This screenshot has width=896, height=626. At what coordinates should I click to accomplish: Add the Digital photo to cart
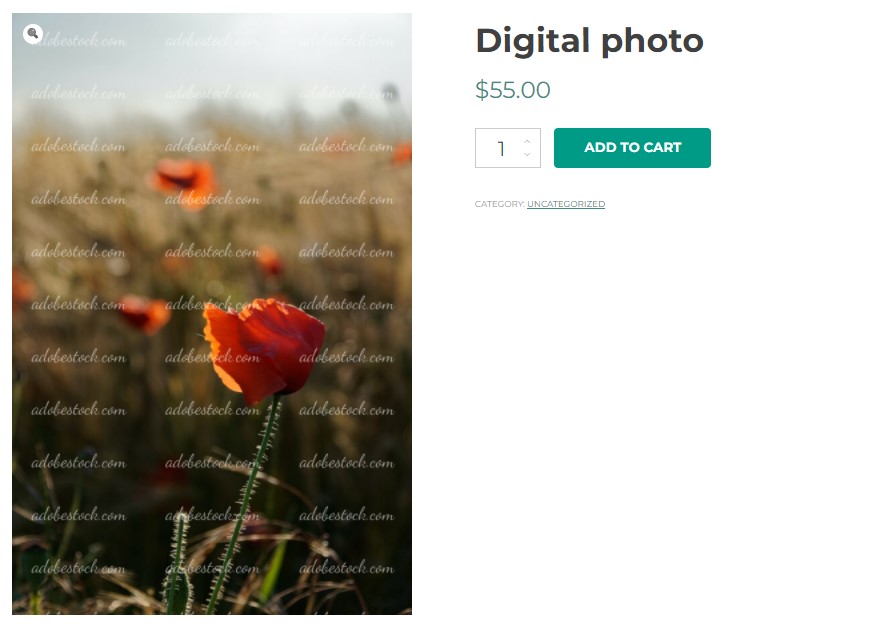632,148
